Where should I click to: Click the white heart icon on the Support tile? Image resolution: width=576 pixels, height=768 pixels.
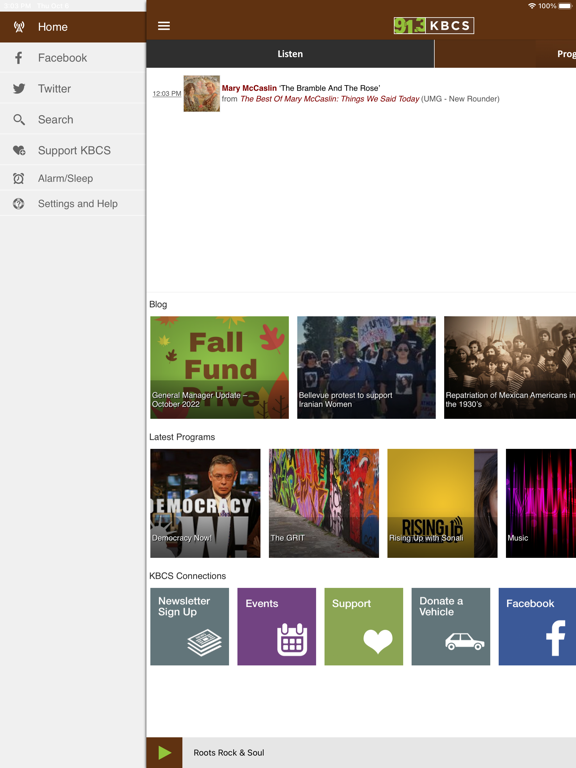click(378, 641)
